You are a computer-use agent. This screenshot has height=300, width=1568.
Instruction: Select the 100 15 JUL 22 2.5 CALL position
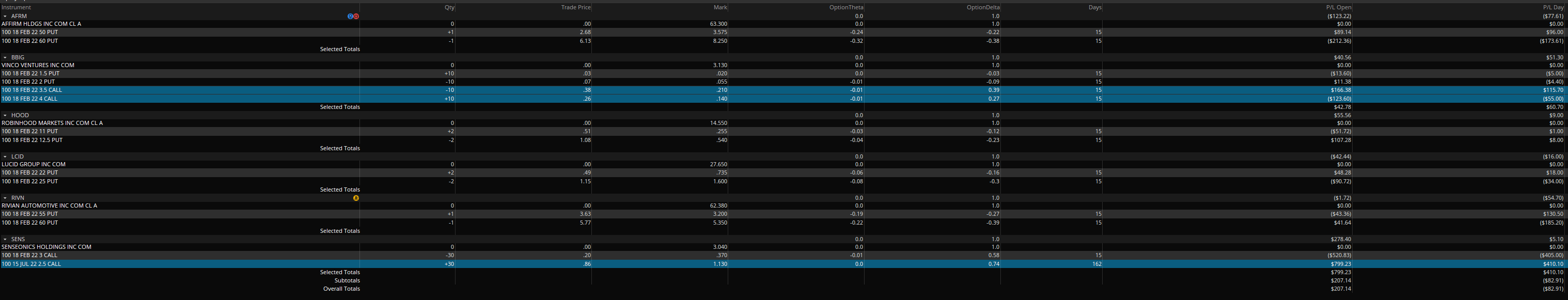[784, 264]
